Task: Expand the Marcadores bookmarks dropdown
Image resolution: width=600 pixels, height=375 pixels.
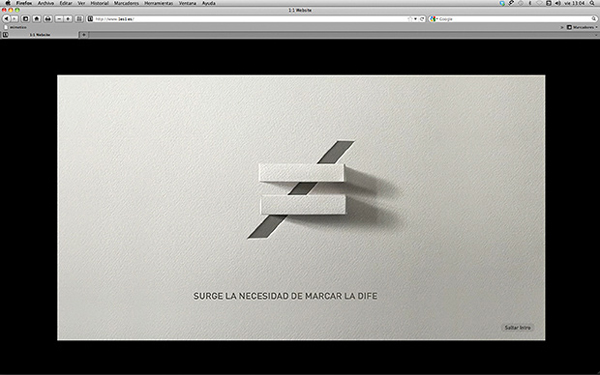Action: [582, 27]
